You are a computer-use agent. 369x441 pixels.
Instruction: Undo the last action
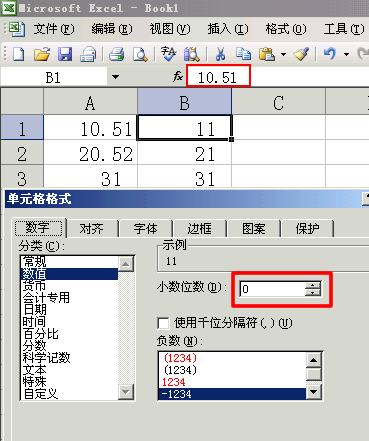pyautogui.click(x=330, y=54)
